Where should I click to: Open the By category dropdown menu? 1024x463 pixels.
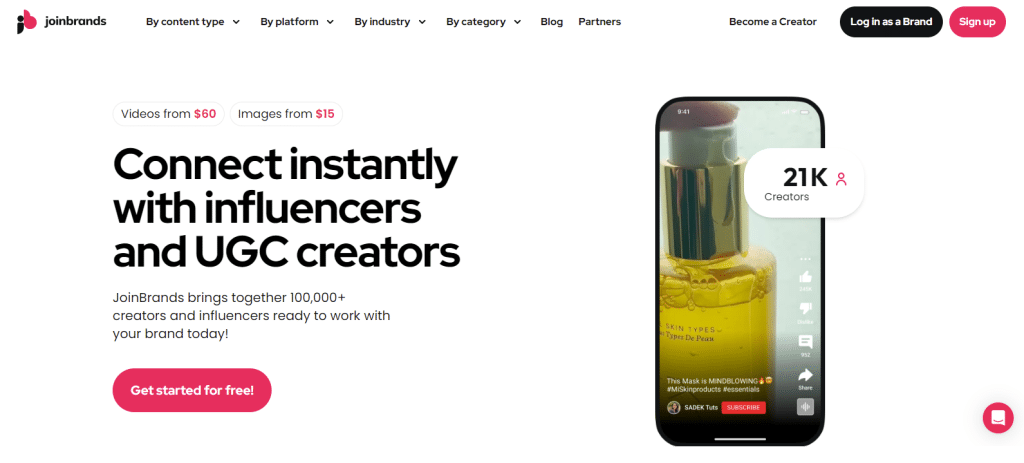(x=484, y=22)
